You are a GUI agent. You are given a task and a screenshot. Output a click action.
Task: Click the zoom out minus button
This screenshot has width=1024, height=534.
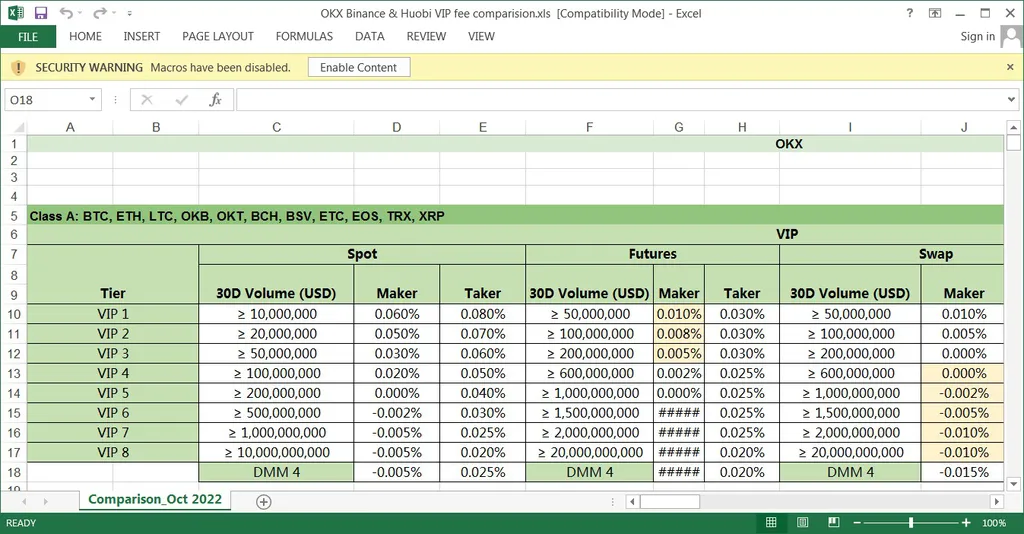pos(857,523)
